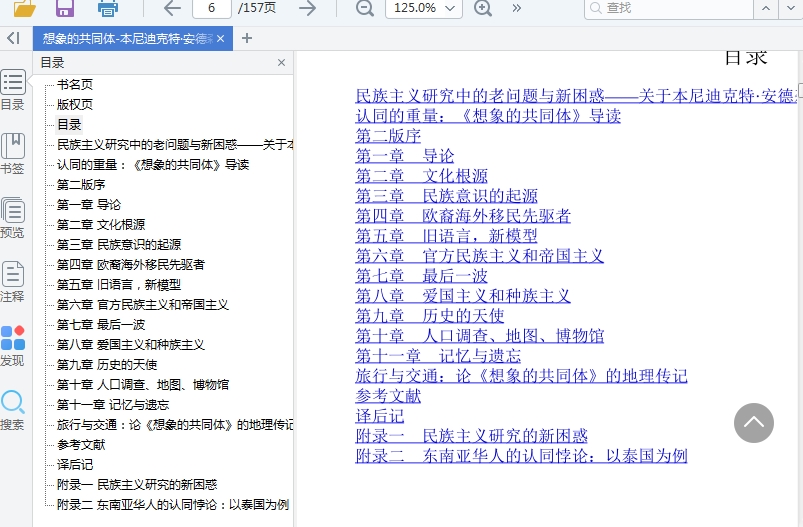Open the 发现 discover sidebar icon
Viewport: 803px width, 527px height.
(13, 346)
